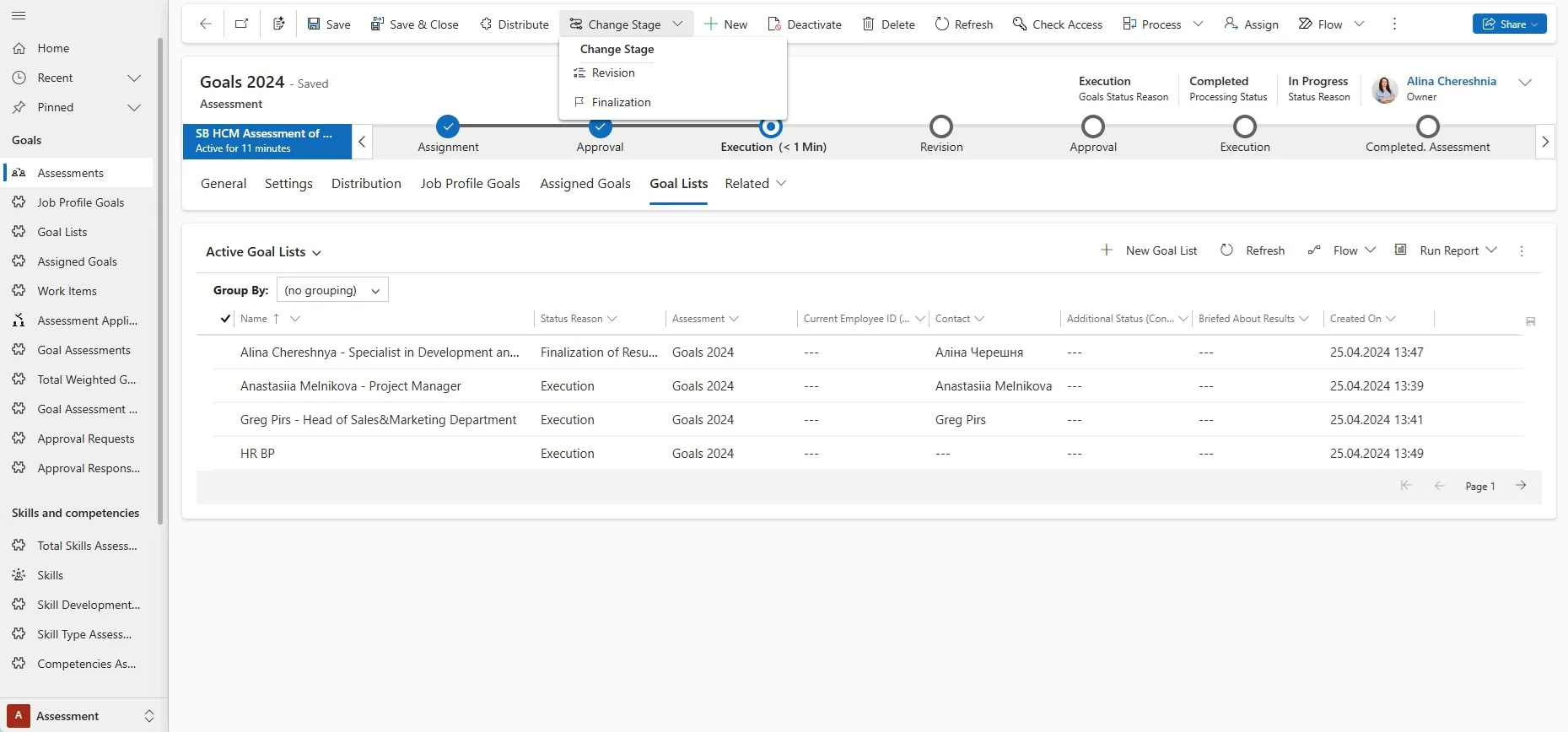Screen dimensions: 1568x732
Task: Switch to the Assigned Goals tab
Action: 585,184
